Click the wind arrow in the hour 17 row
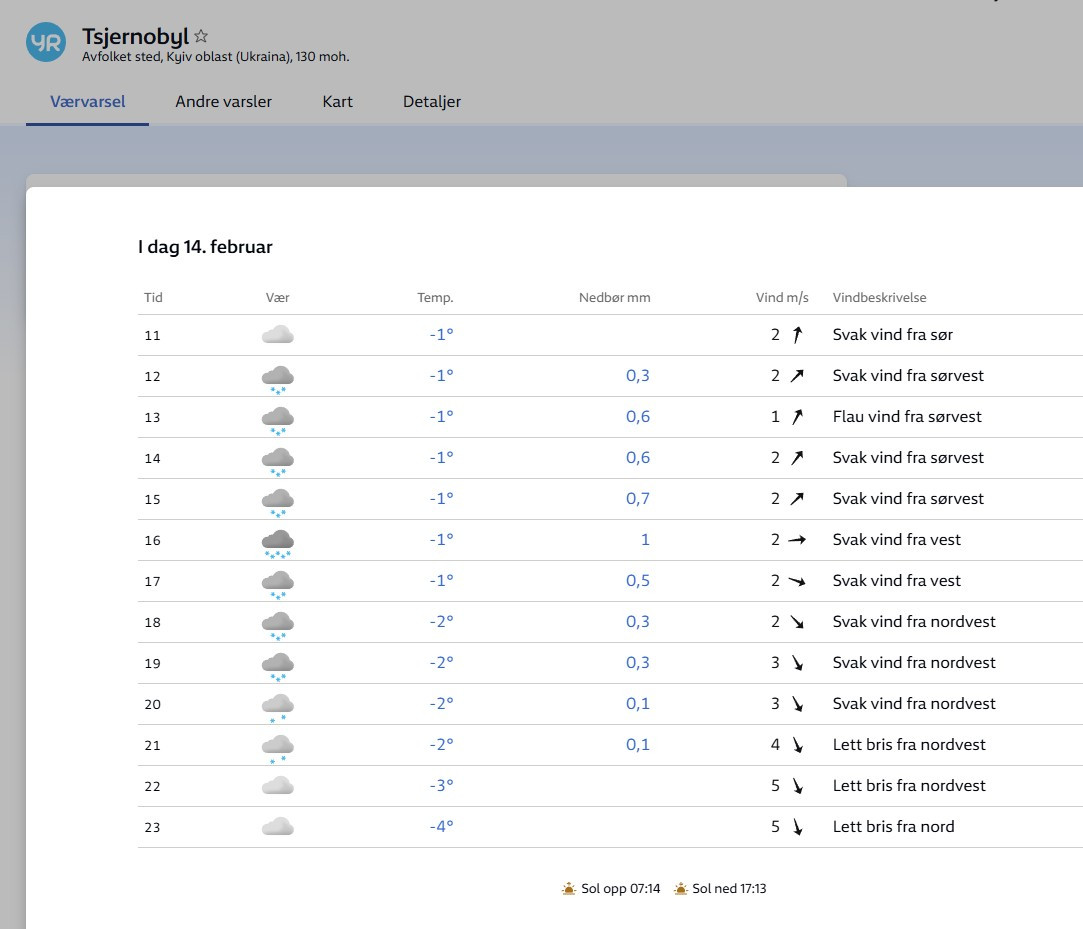Viewport: 1083px width, 929px height. pyautogui.click(x=797, y=581)
